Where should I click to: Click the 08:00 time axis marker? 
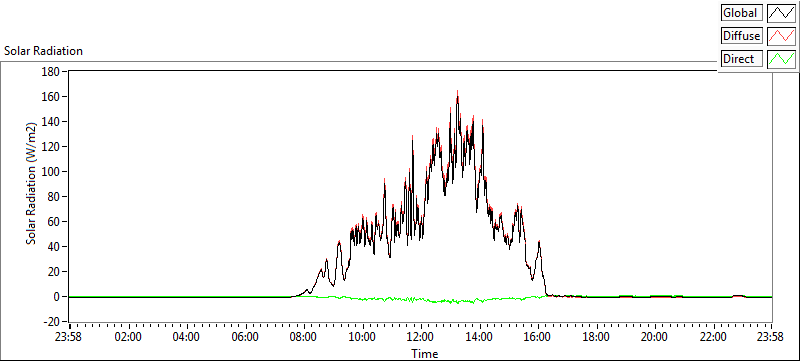point(305,337)
